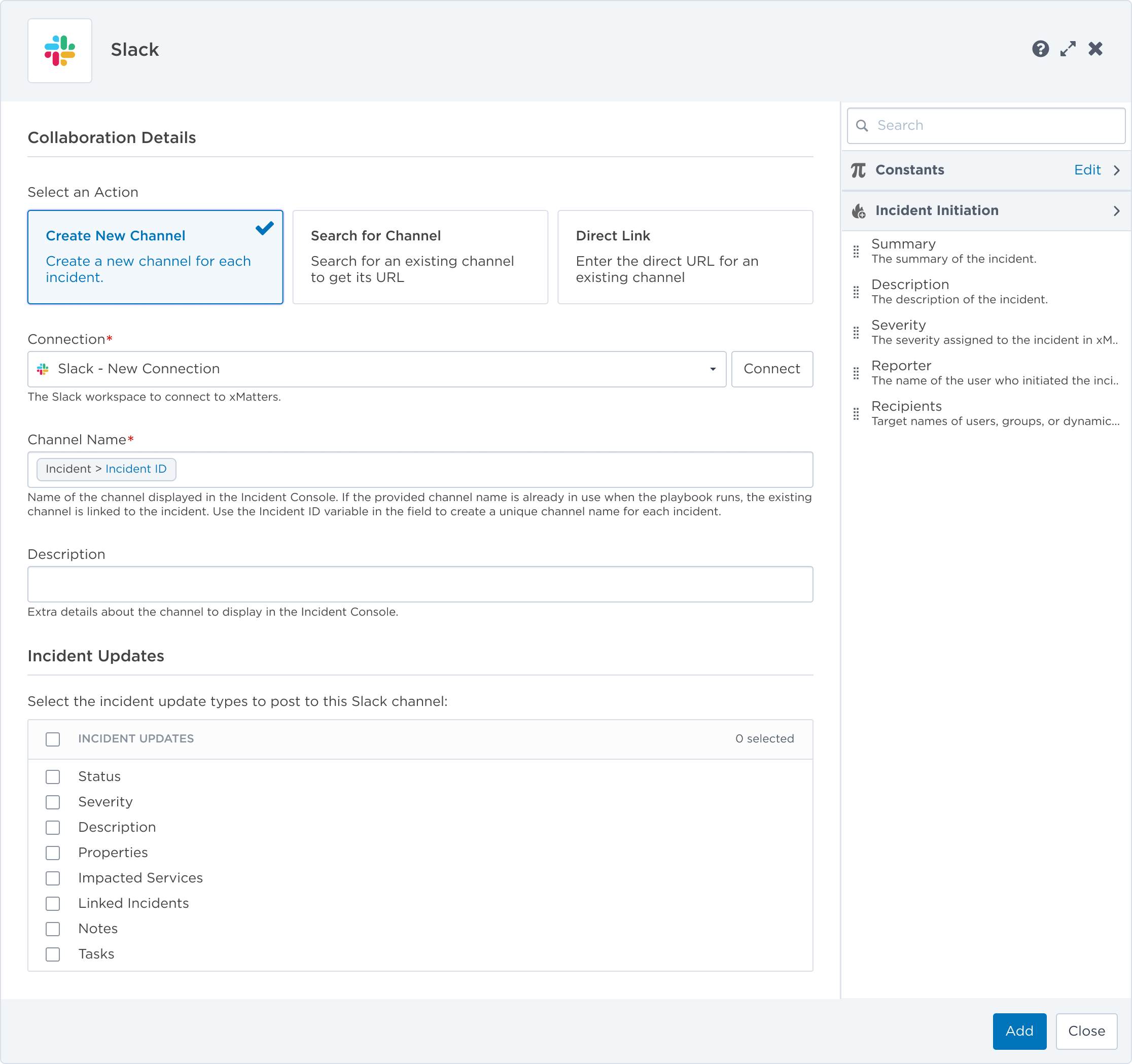This screenshot has height=1064, width=1132.
Task: Grab the drag handle beside Reporter
Action: click(x=856, y=373)
